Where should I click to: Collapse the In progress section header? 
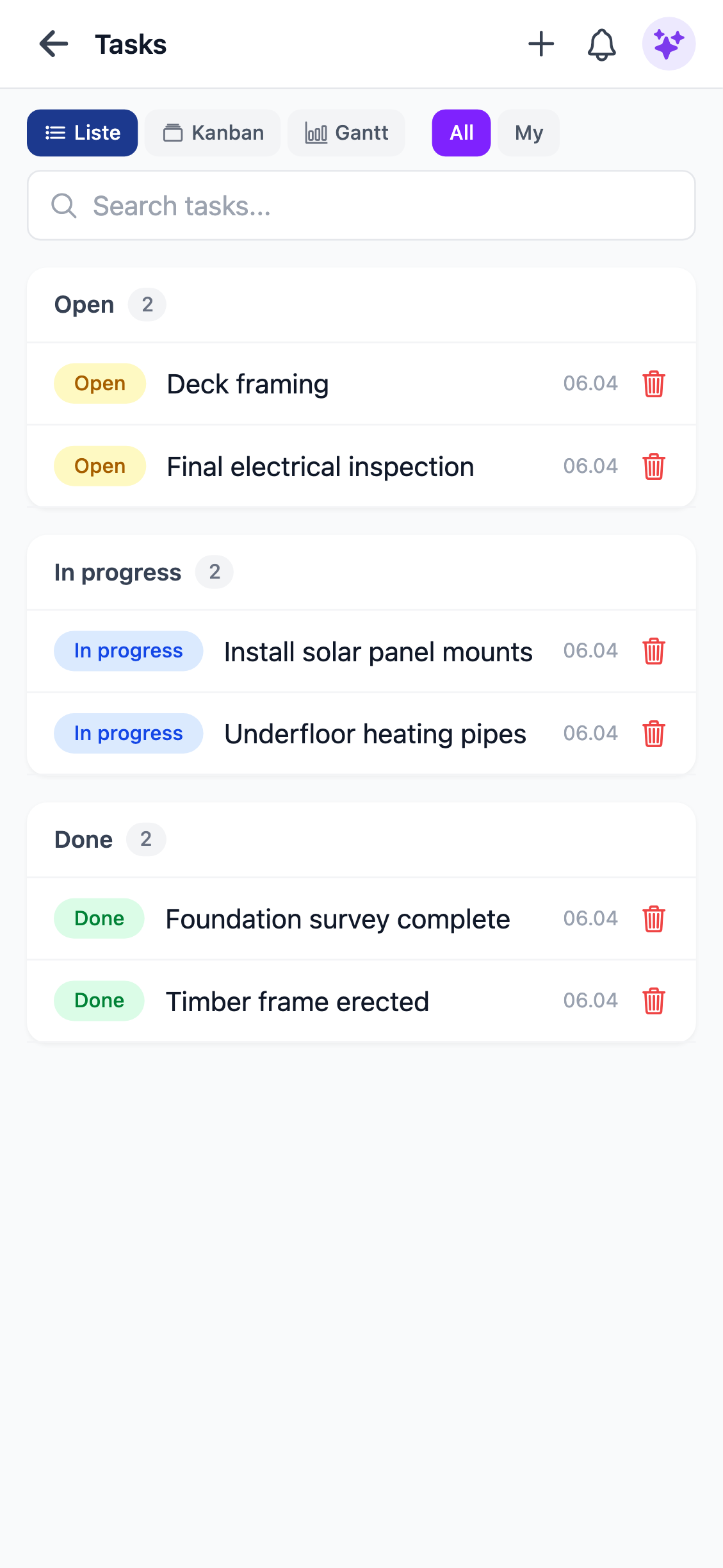click(x=118, y=572)
